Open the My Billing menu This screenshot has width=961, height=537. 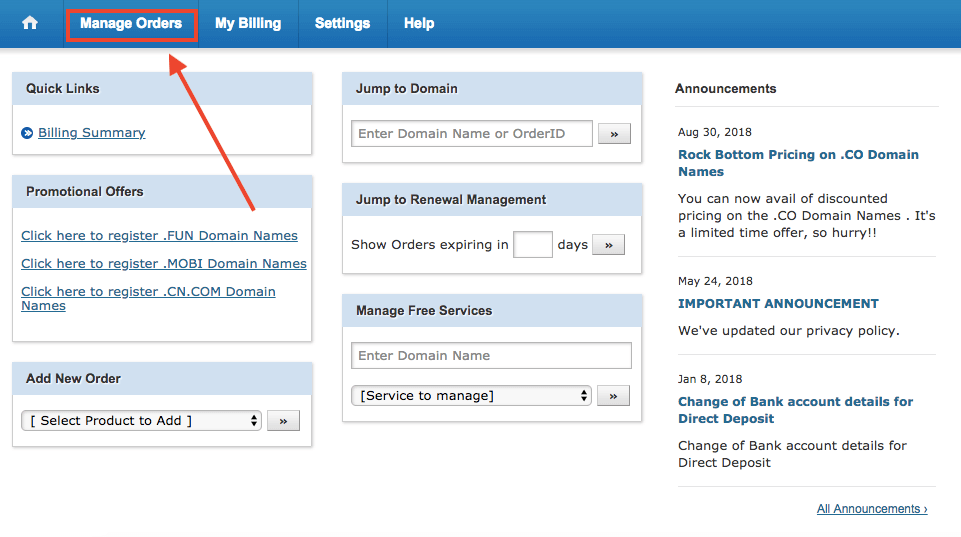[248, 23]
